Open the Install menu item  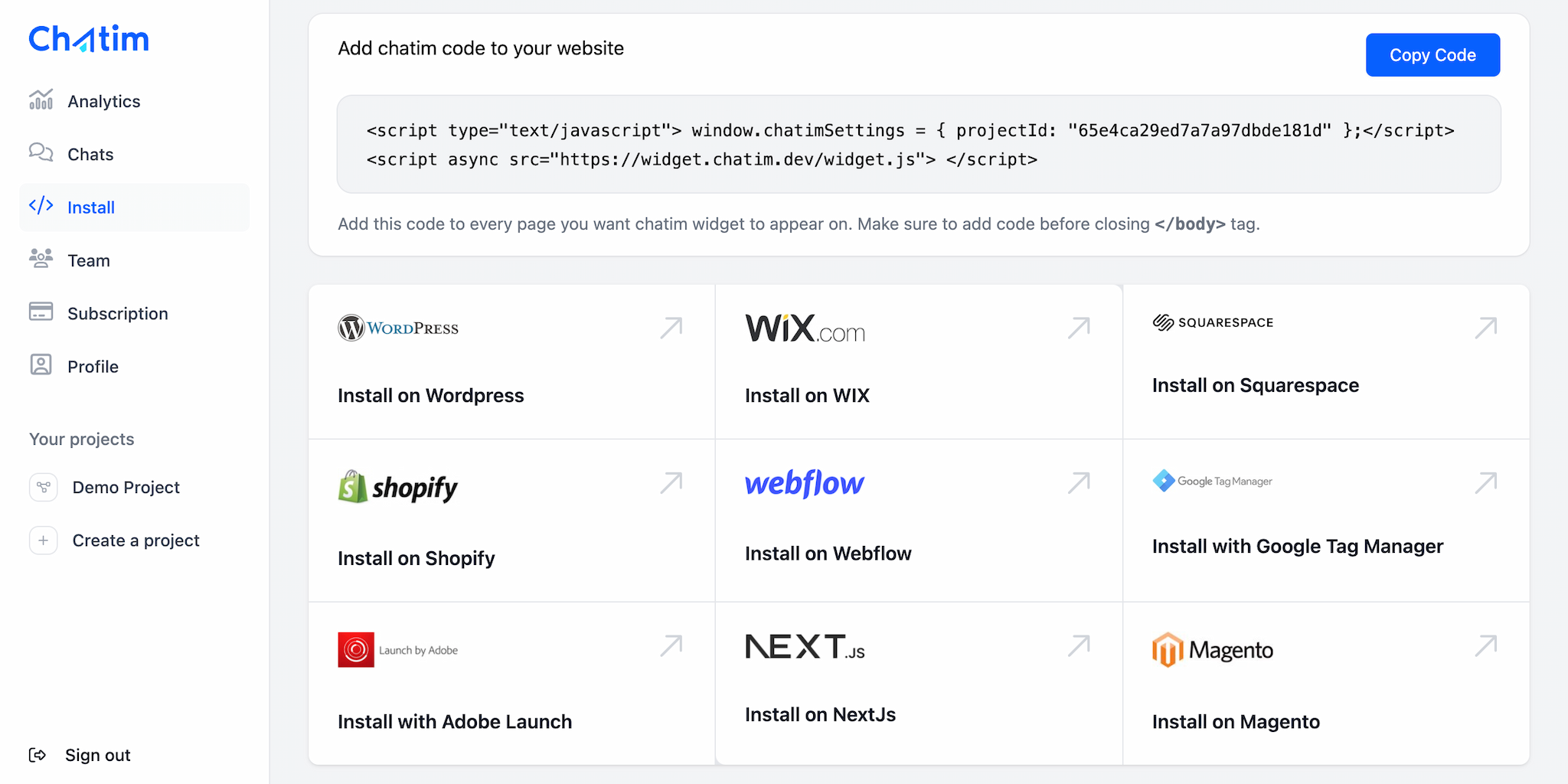(91, 207)
